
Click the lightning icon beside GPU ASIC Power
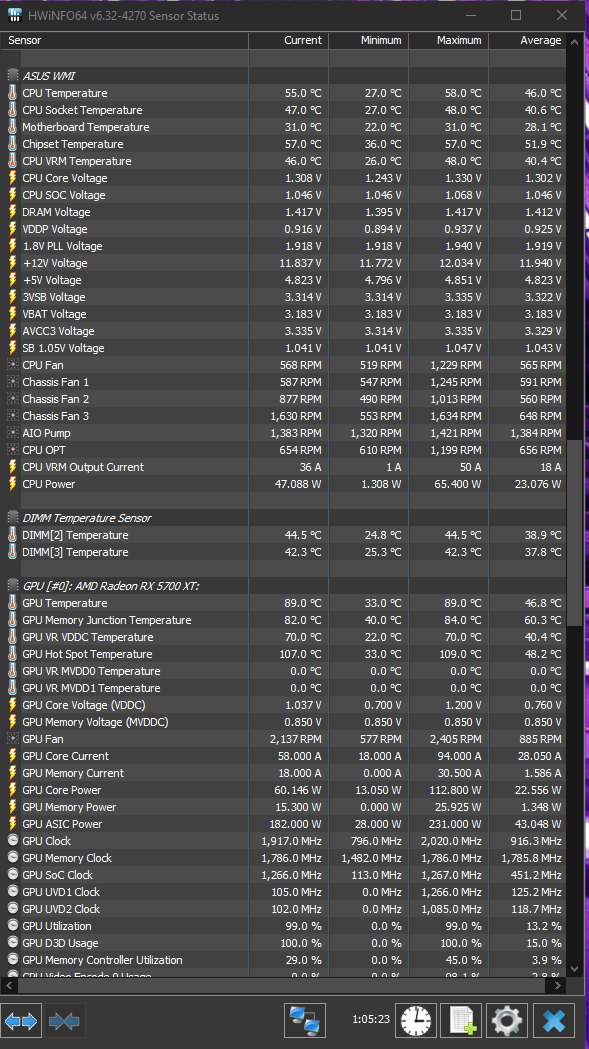coord(13,824)
